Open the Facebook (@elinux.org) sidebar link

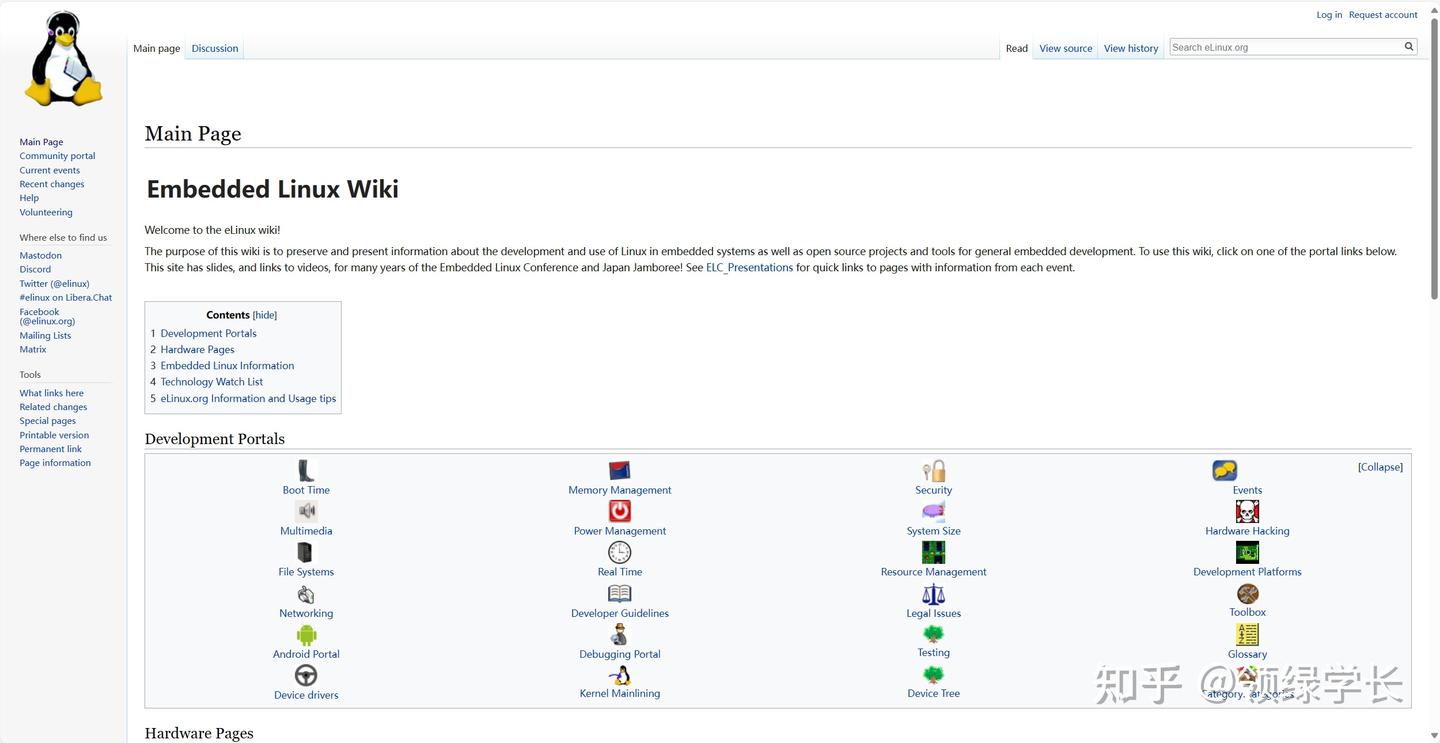click(x=47, y=317)
